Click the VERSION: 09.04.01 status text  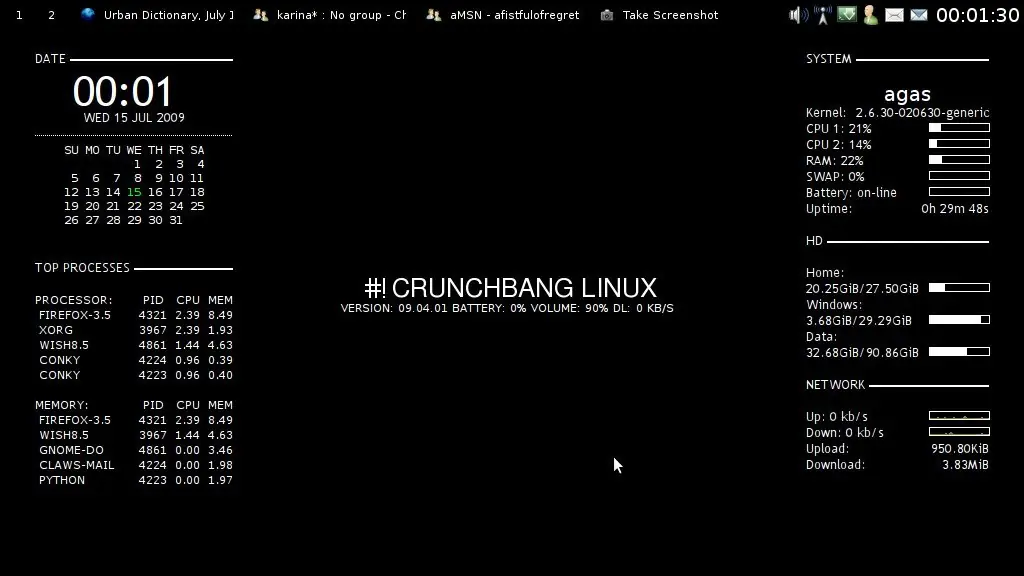click(x=394, y=308)
